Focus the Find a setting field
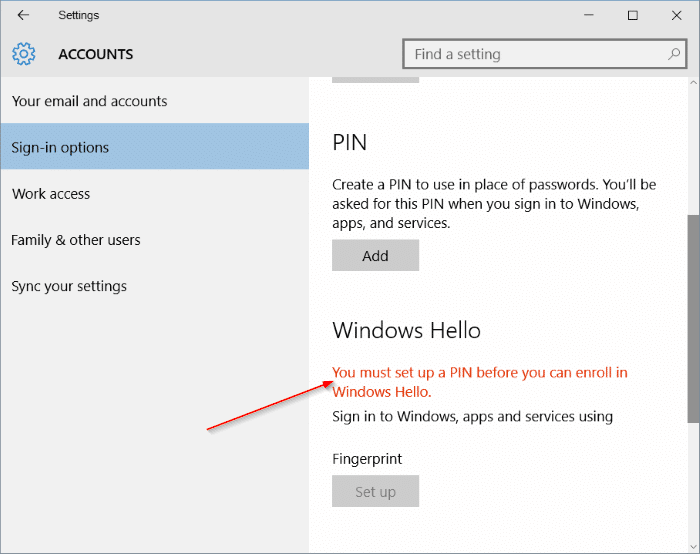The image size is (700, 554). pos(544,54)
